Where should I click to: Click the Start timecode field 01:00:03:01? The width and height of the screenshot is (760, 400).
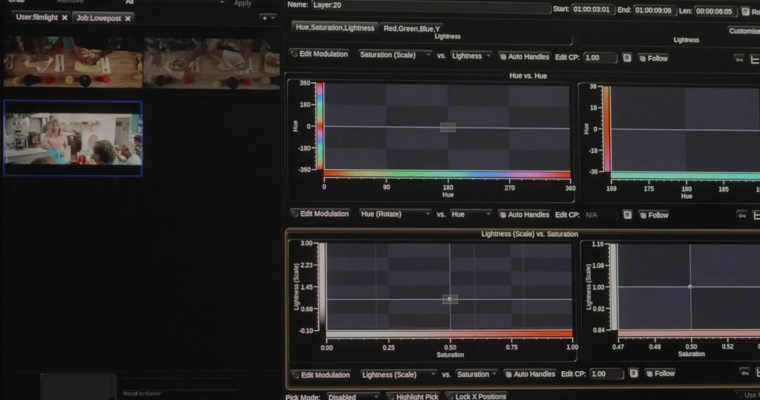coord(593,10)
